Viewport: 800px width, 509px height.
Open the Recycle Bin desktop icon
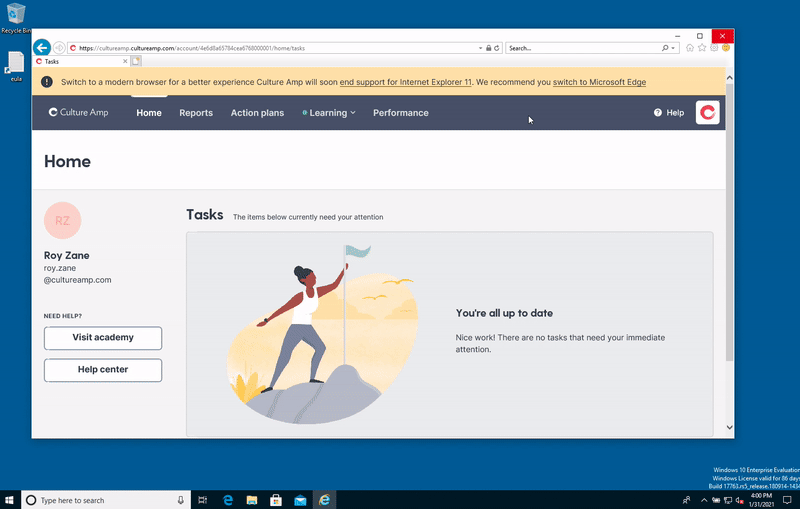point(16,18)
